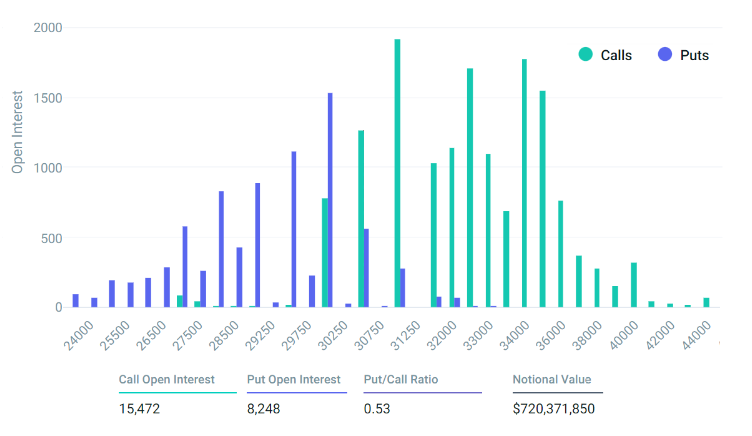
Task: Click the 24000 strike axis label
Action: [80, 332]
